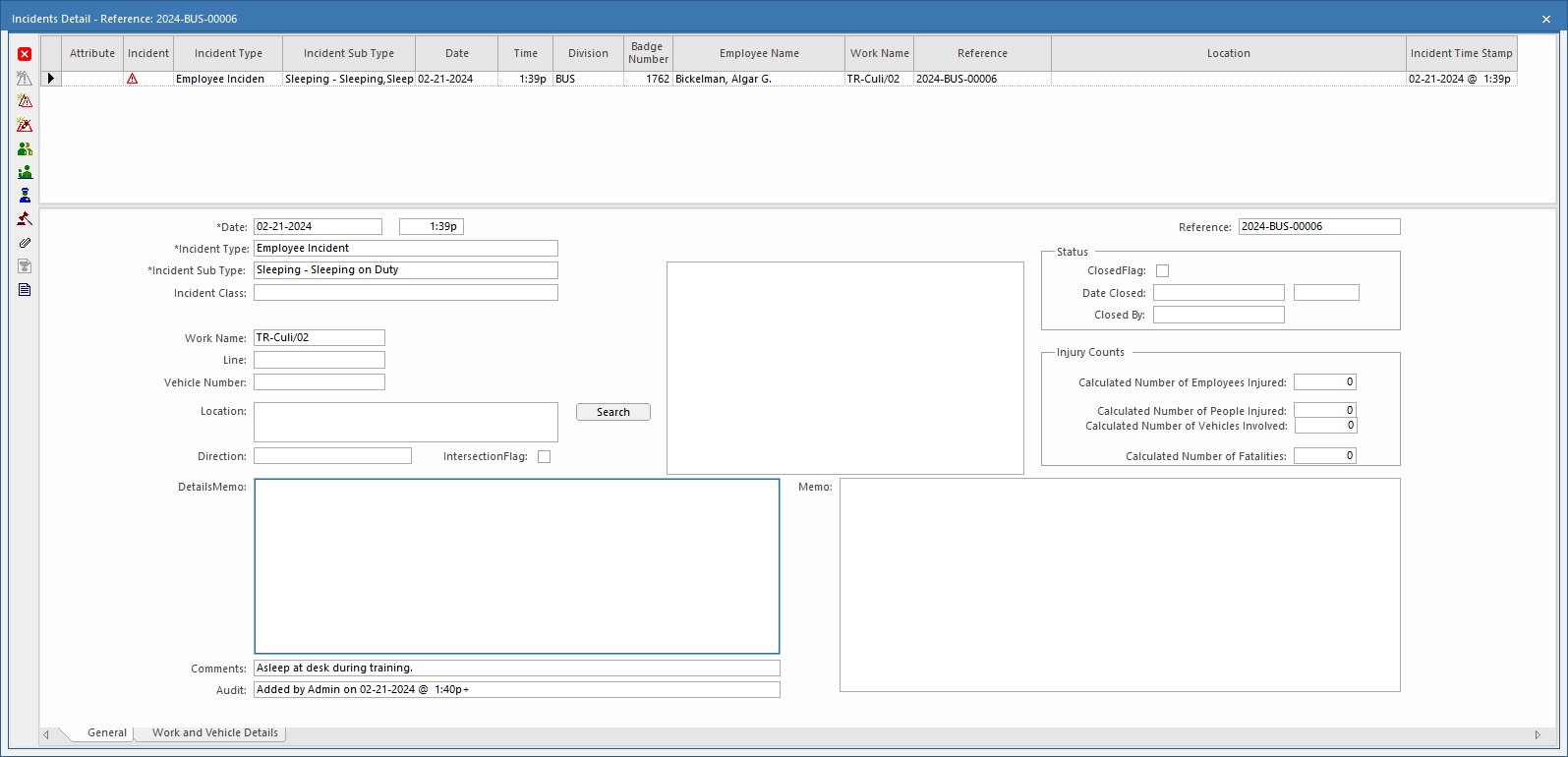Screen dimensions: 1568x757
Task: Open the Incident Sub Type field
Action: pyautogui.click(x=405, y=270)
